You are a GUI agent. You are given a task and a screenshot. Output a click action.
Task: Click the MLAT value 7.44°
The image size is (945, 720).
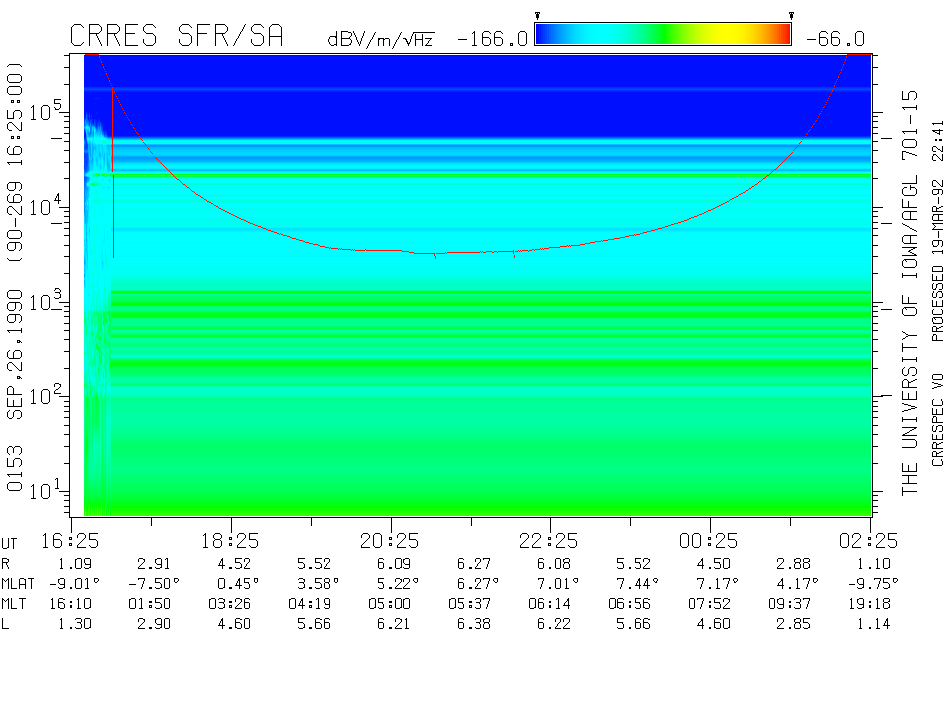[x=637, y=584]
